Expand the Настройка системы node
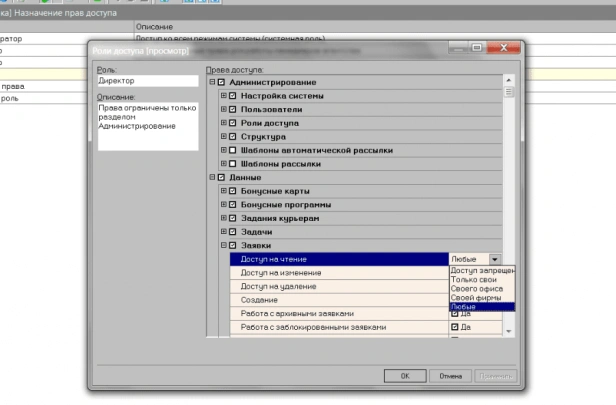The width and height of the screenshot is (616, 405). click(x=224, y=95)
